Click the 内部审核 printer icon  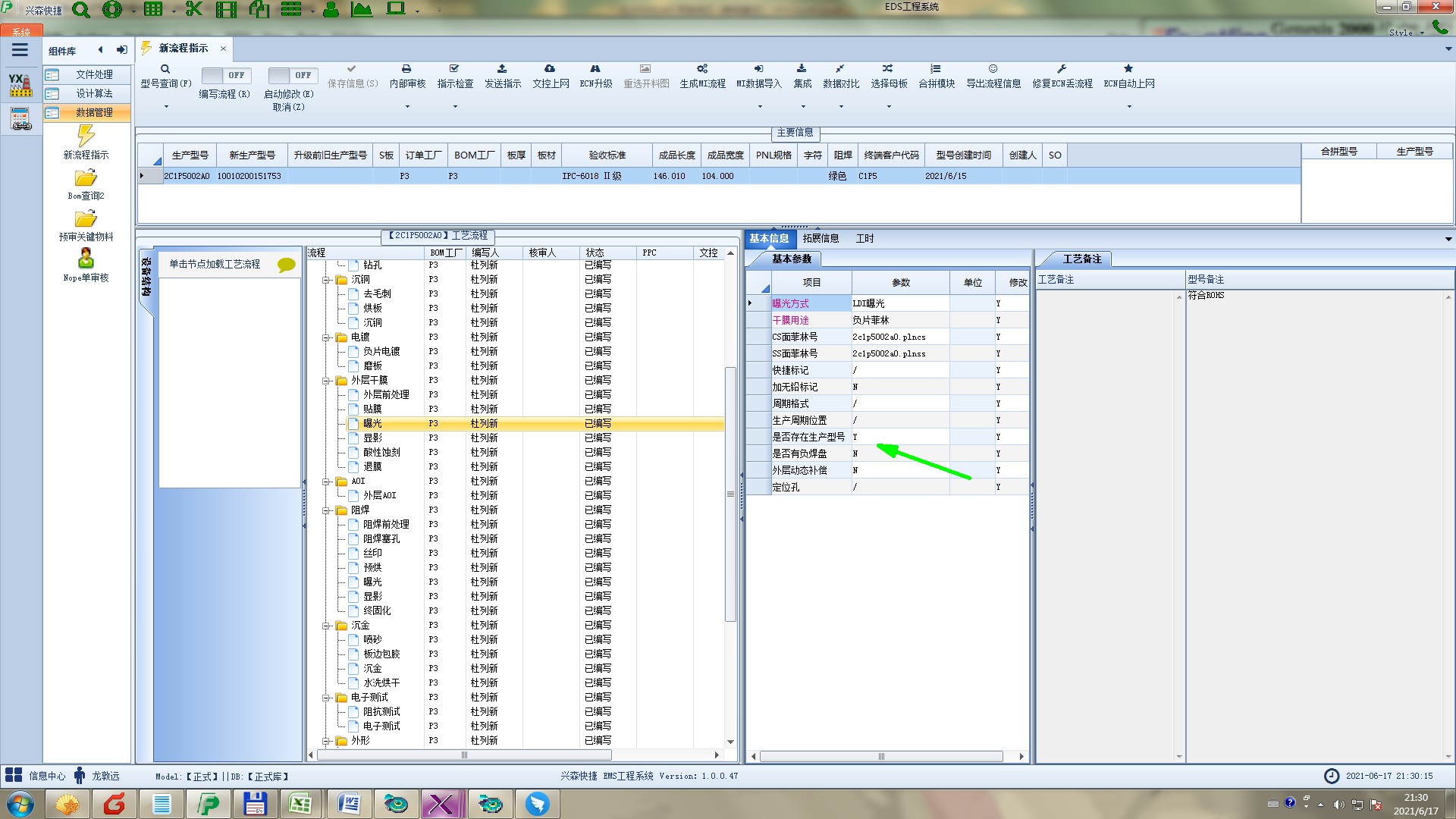406,69
